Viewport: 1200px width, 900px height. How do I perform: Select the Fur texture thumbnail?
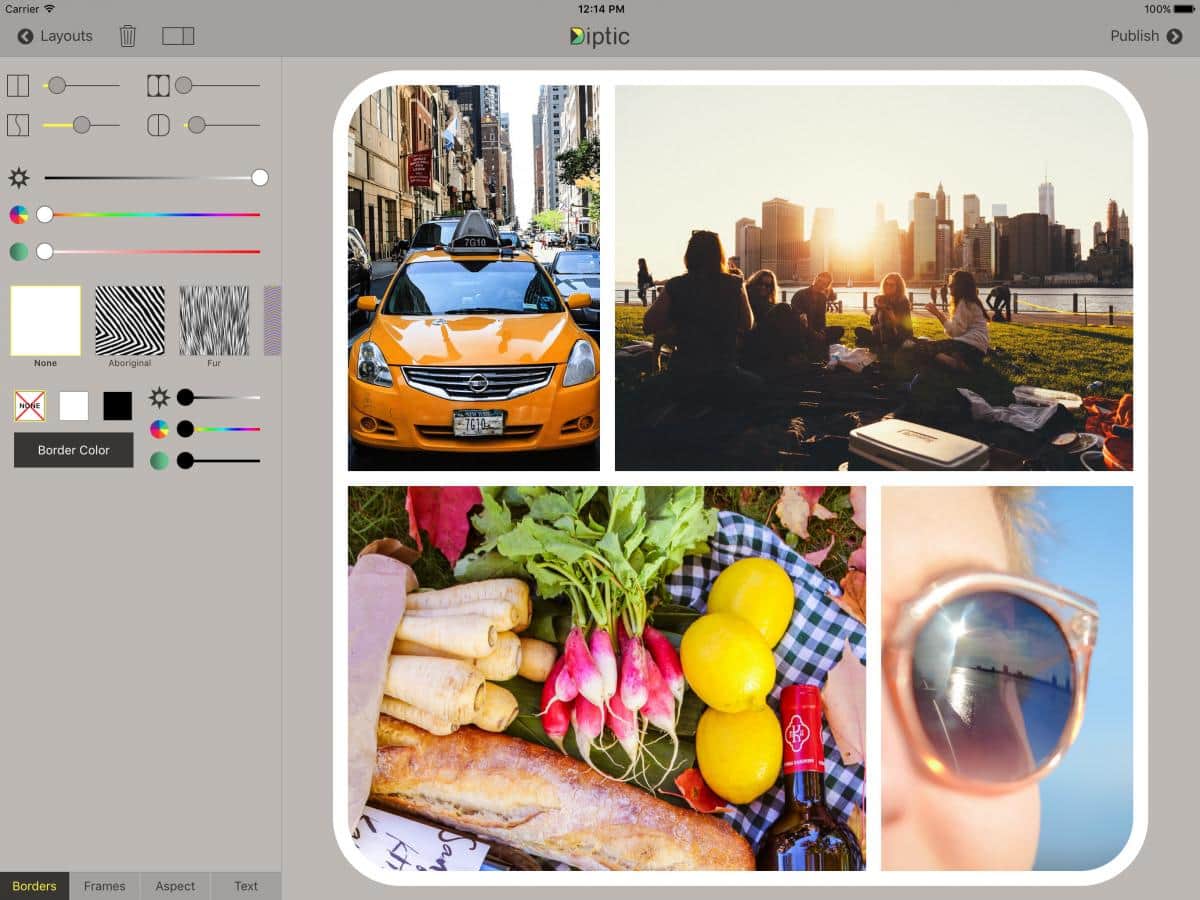point(214,321)
